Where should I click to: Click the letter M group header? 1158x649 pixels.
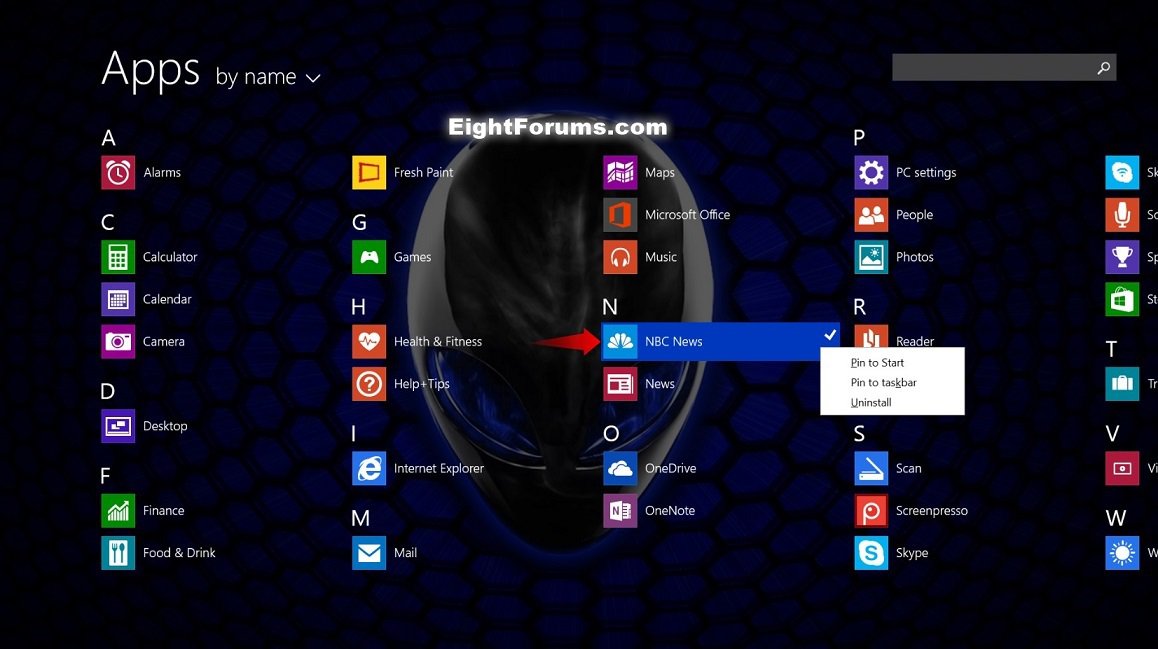(361, 518)
